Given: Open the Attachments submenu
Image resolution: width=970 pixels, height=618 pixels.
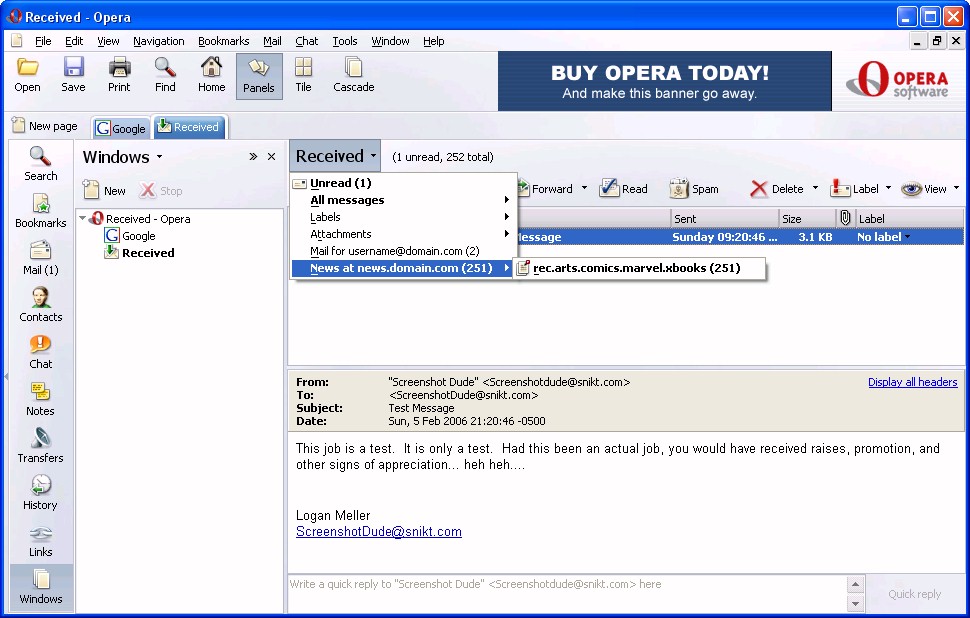Looking at the screenshot, I should [404, 234].
